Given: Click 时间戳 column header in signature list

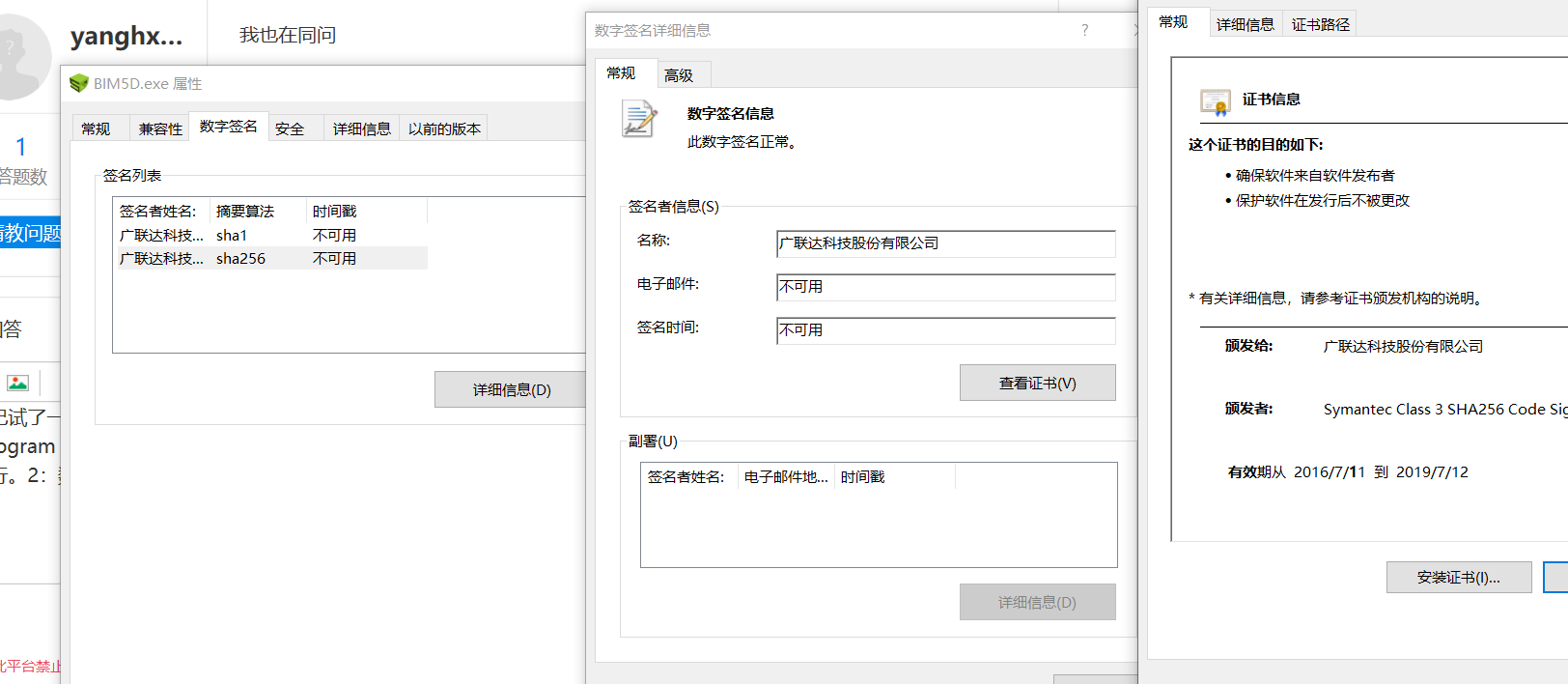Looking at the screenshot, I should point(367,211).
